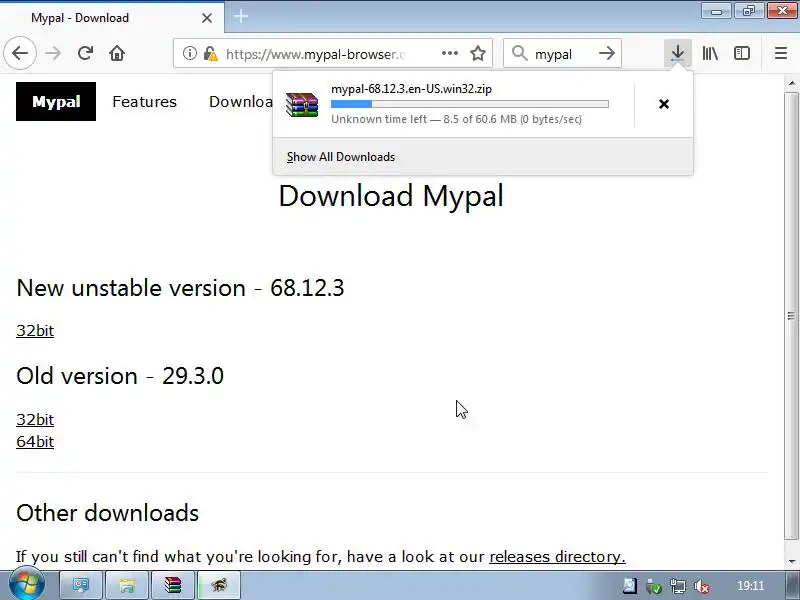Select the Mypal - Download tab
Screen dimensions: 800x600
click(112, 18)
